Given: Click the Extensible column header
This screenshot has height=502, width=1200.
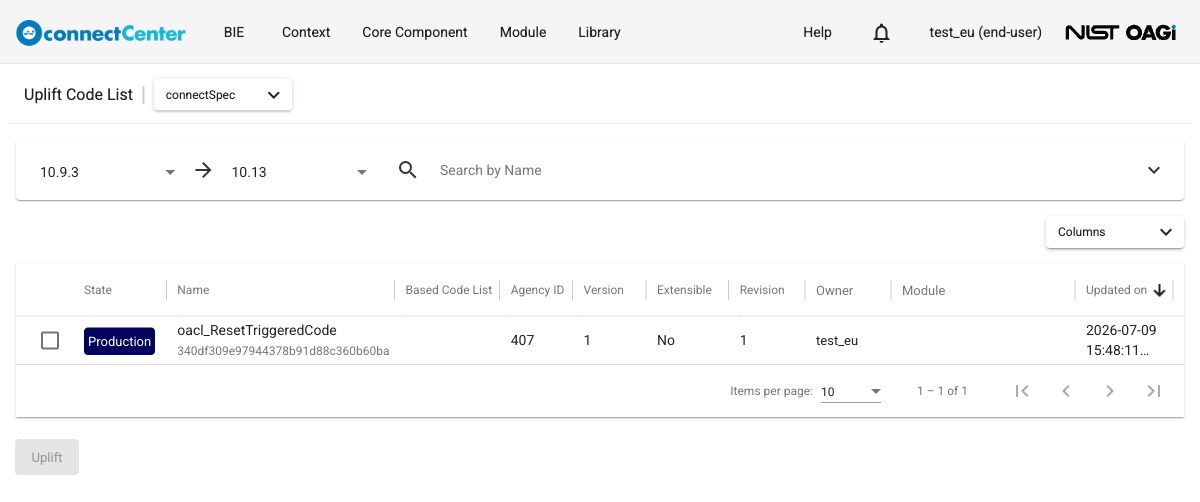Looking at the screenshot, I should (x=684, y=290).
